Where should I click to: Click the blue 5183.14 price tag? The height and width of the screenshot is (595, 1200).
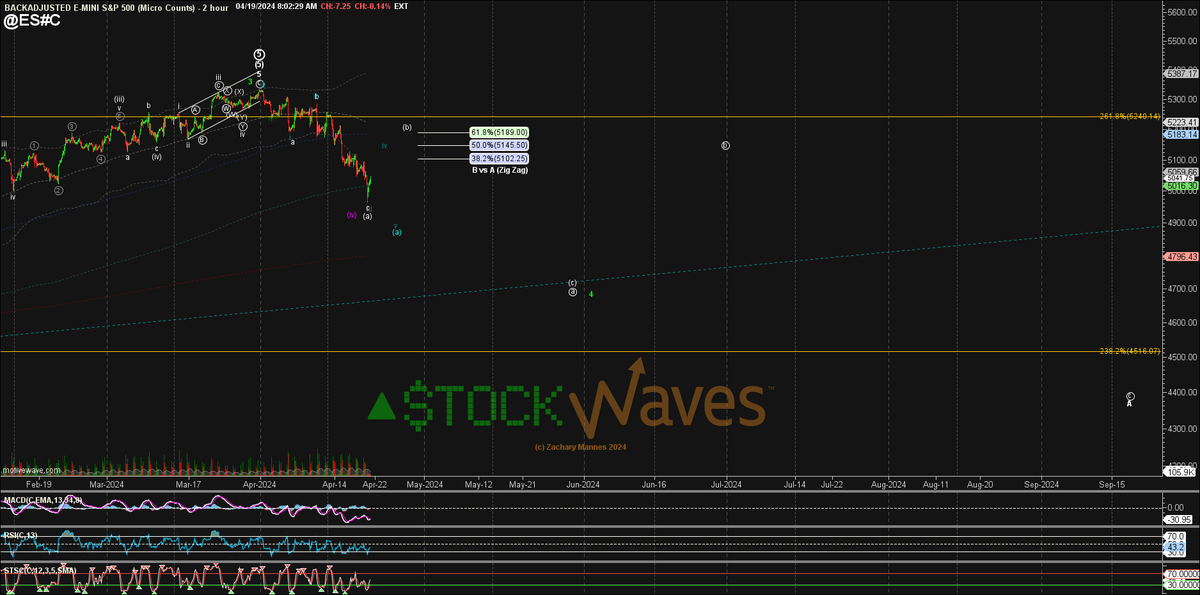click(x=1181, y=134)
